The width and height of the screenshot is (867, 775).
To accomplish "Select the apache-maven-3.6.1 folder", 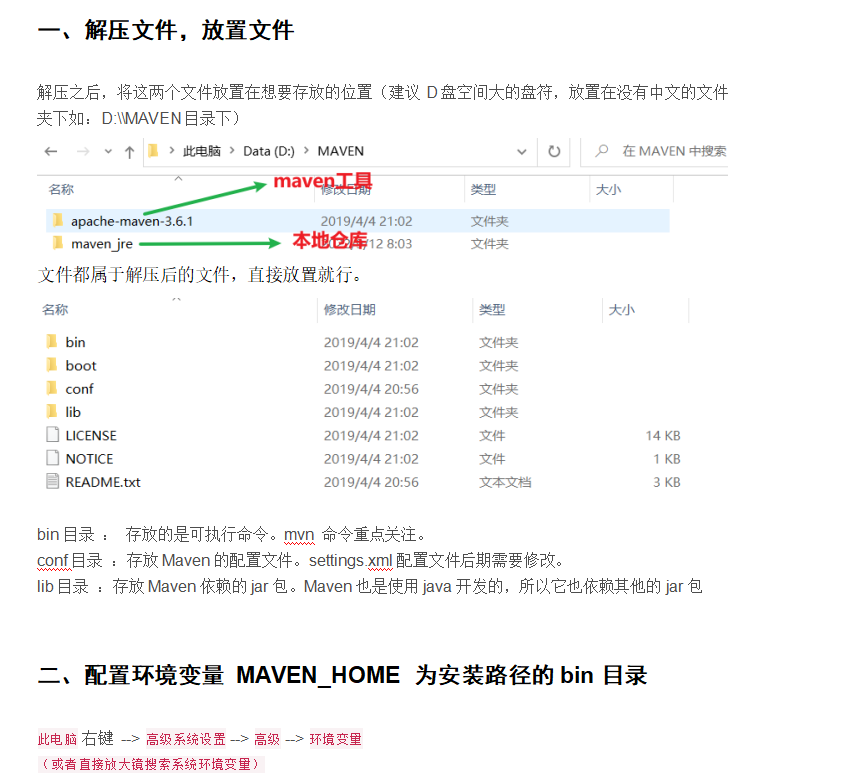I will click(x=132, y=222).
